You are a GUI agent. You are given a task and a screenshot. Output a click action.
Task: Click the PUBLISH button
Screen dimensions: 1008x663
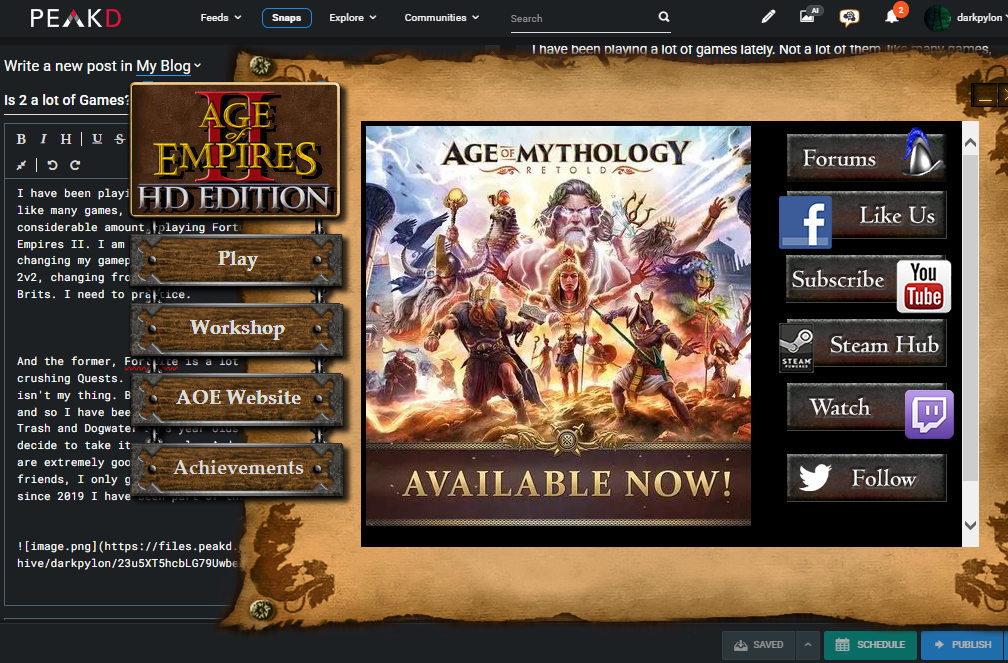pyautogui.click(x=963, y=645)
